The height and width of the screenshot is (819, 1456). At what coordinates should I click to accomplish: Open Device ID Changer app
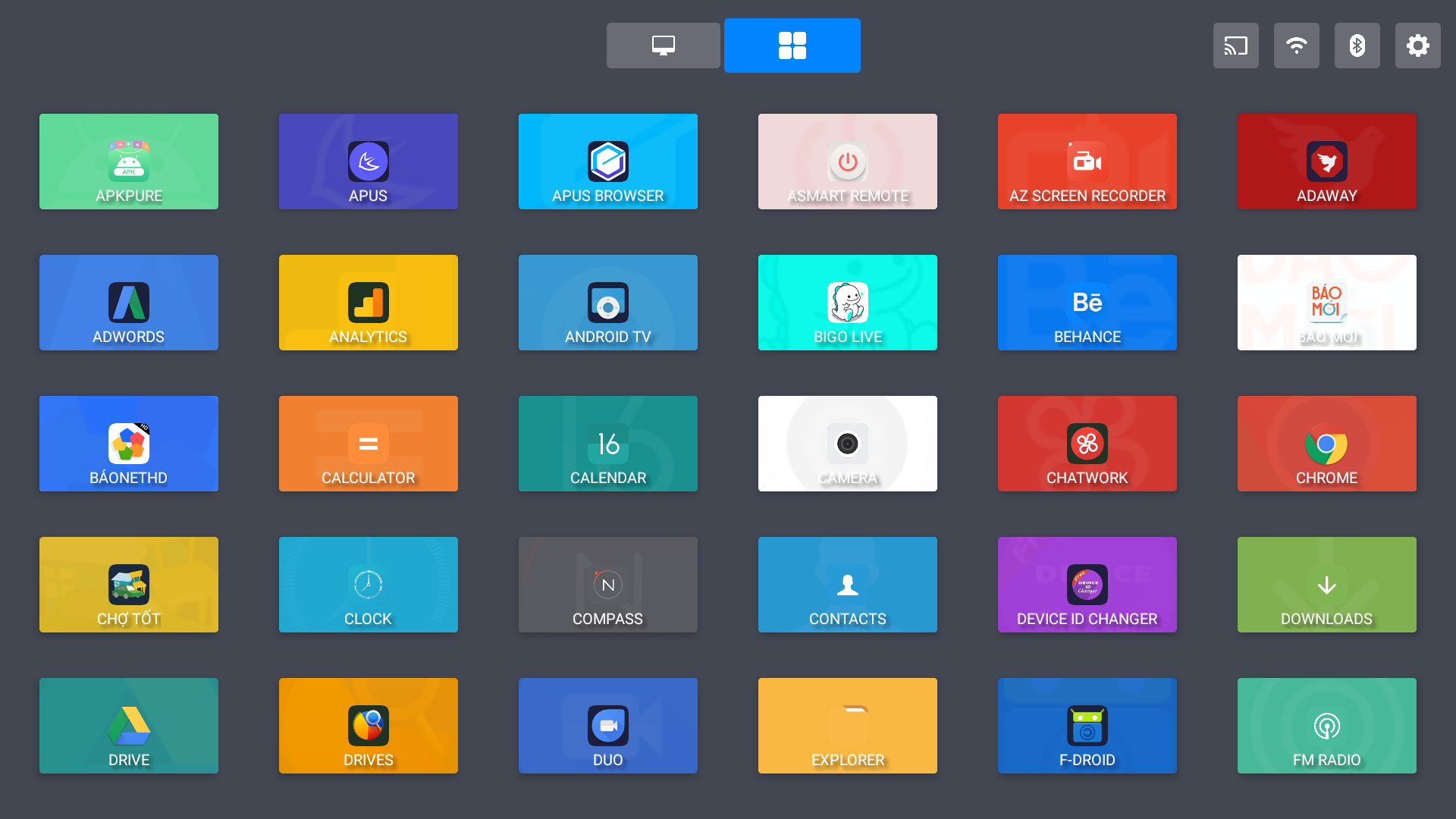[x=1087, y=585]
